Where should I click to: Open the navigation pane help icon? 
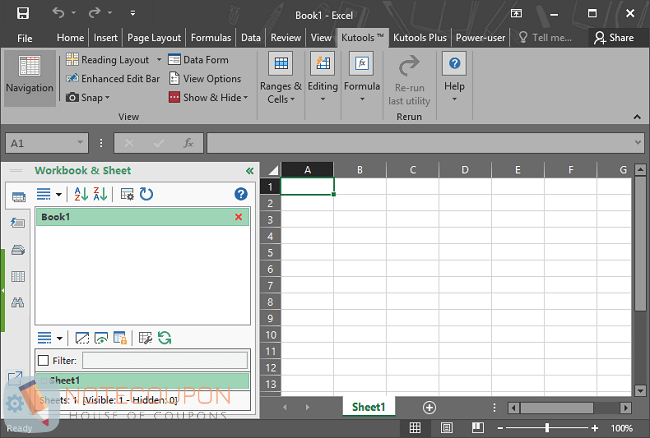click(241, 194)
